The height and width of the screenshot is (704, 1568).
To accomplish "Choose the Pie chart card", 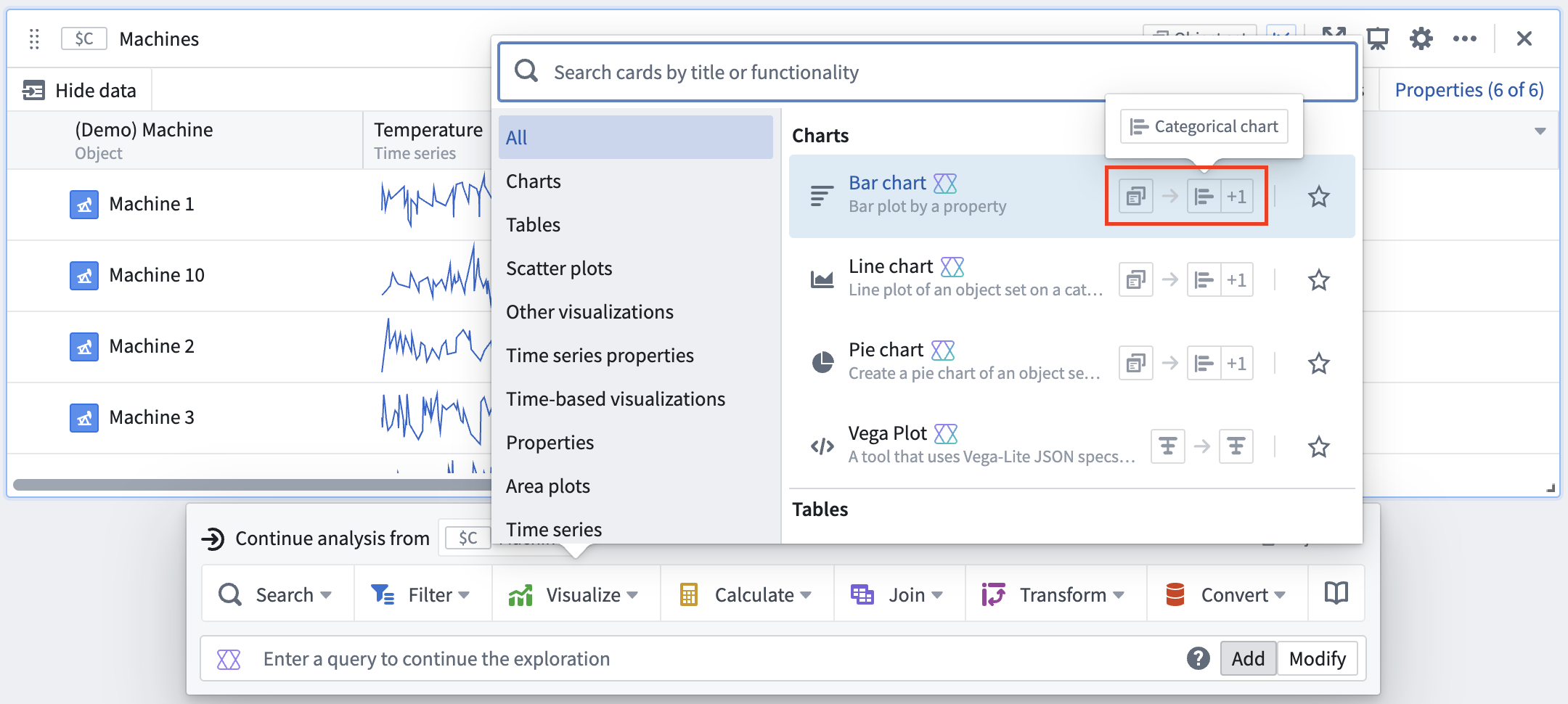I will [x=1071, y=363].
